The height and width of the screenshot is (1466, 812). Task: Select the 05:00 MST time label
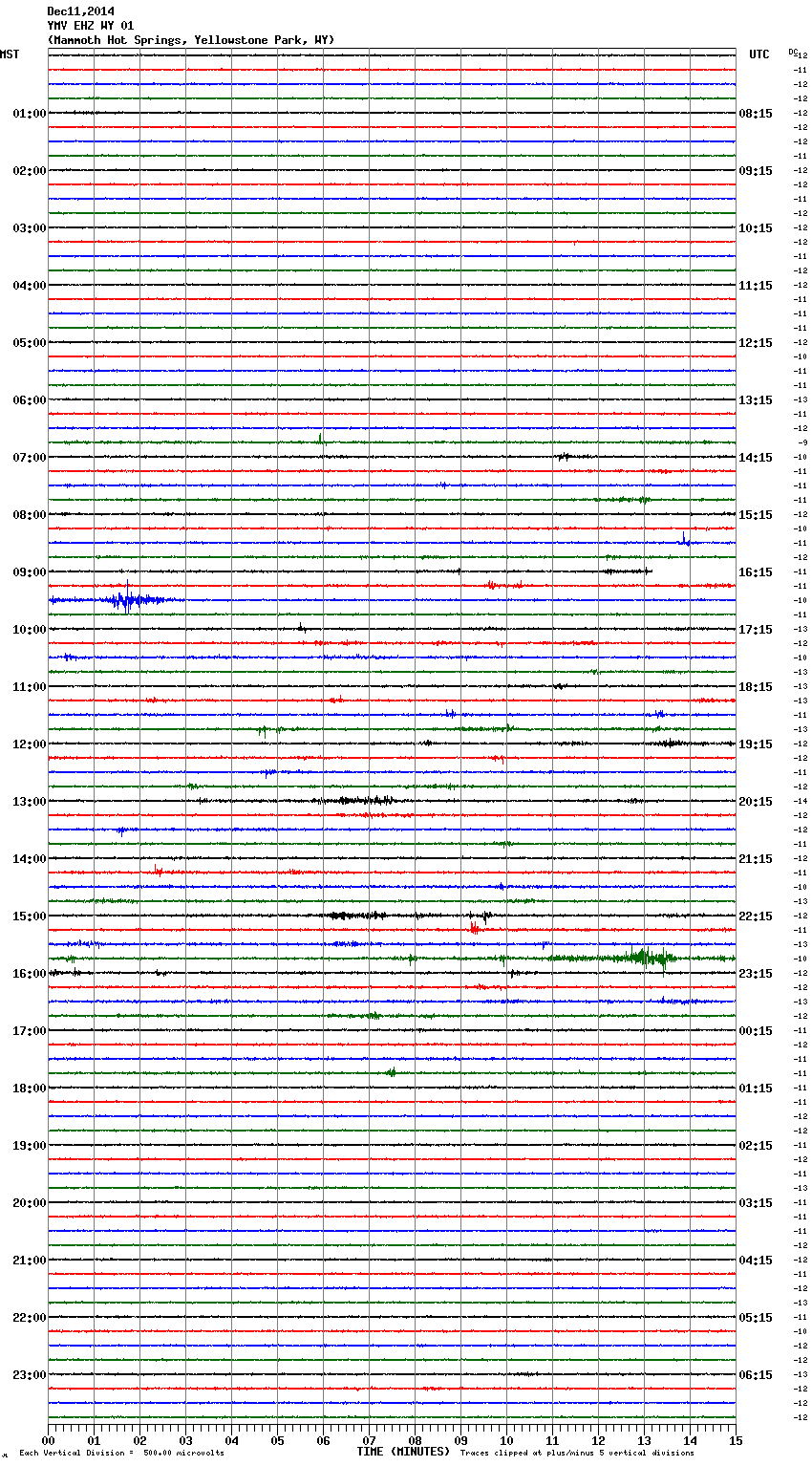point(30,343)
